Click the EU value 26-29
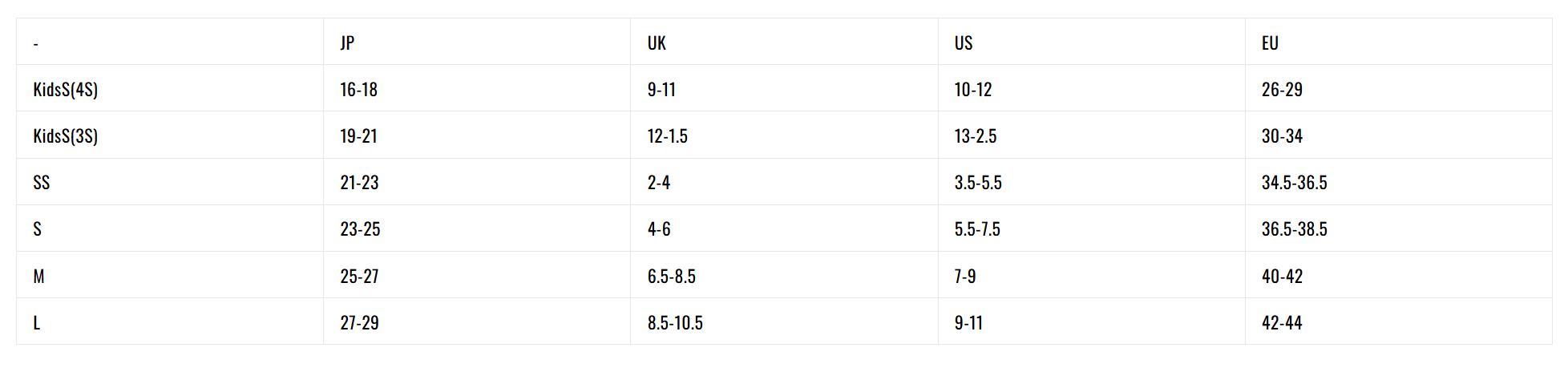 click(x=1282, y=89)
